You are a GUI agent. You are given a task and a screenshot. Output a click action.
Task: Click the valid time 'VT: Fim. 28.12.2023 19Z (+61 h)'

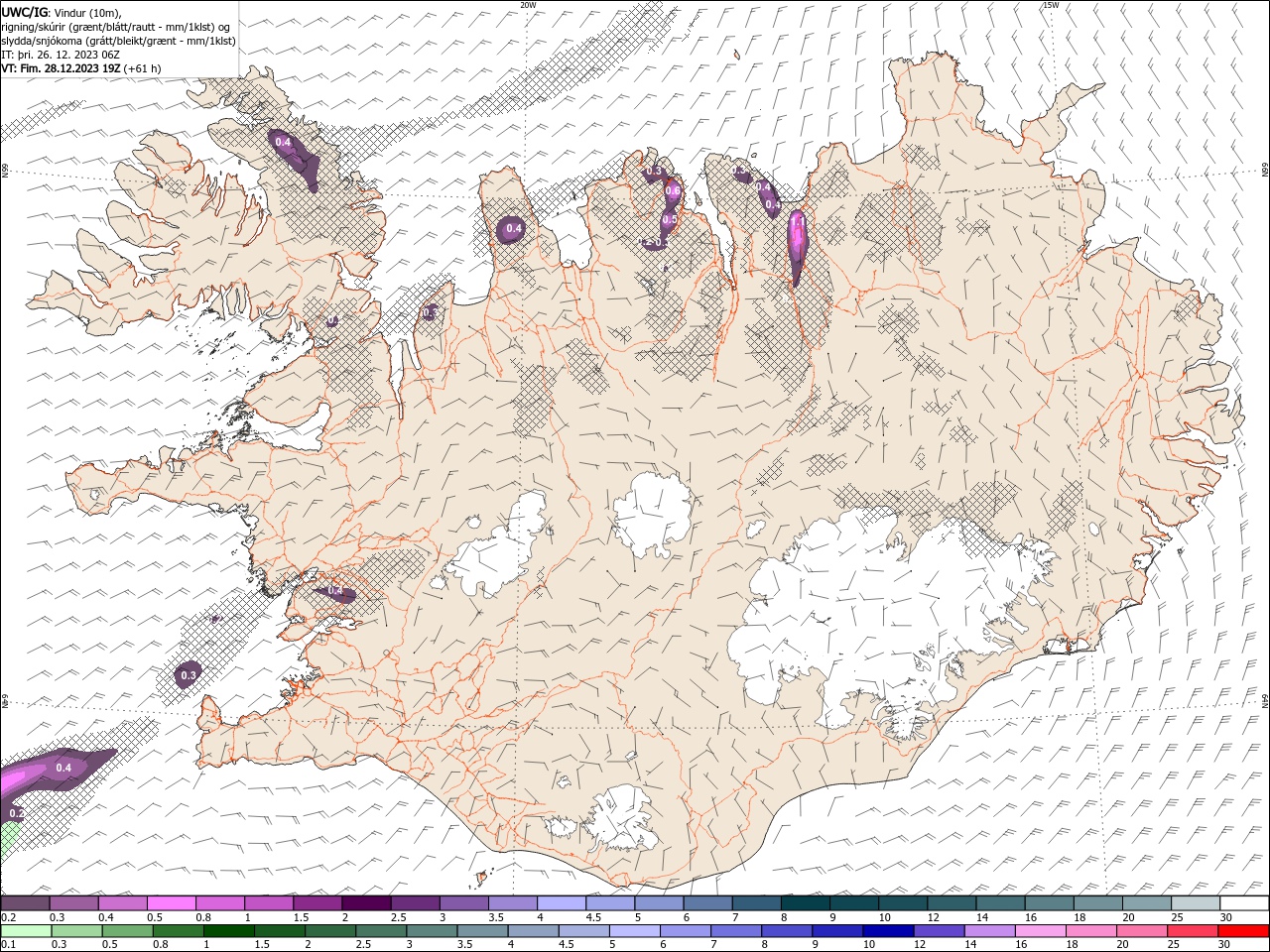pyautogui.click(x=81, y=68)
